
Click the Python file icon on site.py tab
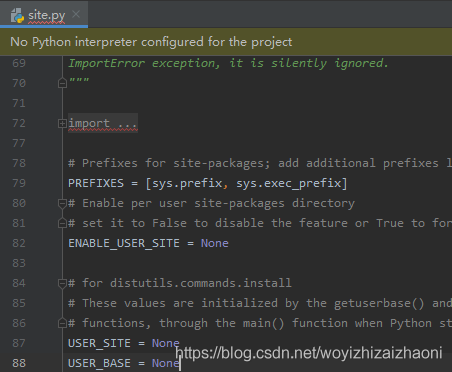(x=17, y=15)
